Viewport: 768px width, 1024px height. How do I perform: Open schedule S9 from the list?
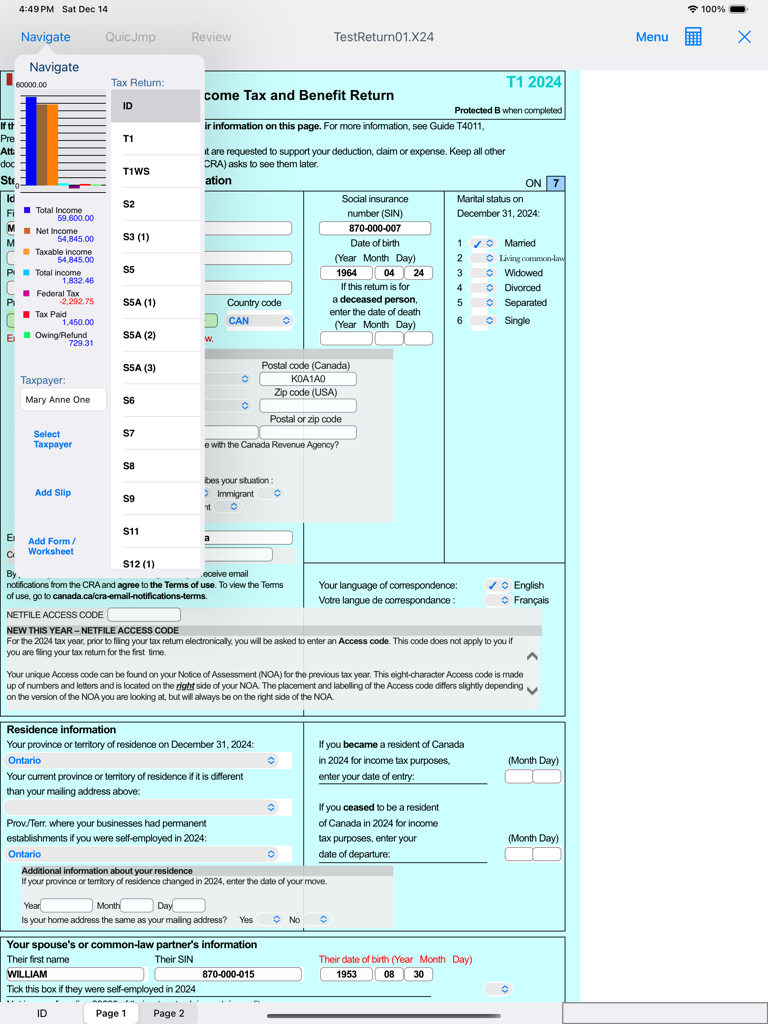pos(155,498)
